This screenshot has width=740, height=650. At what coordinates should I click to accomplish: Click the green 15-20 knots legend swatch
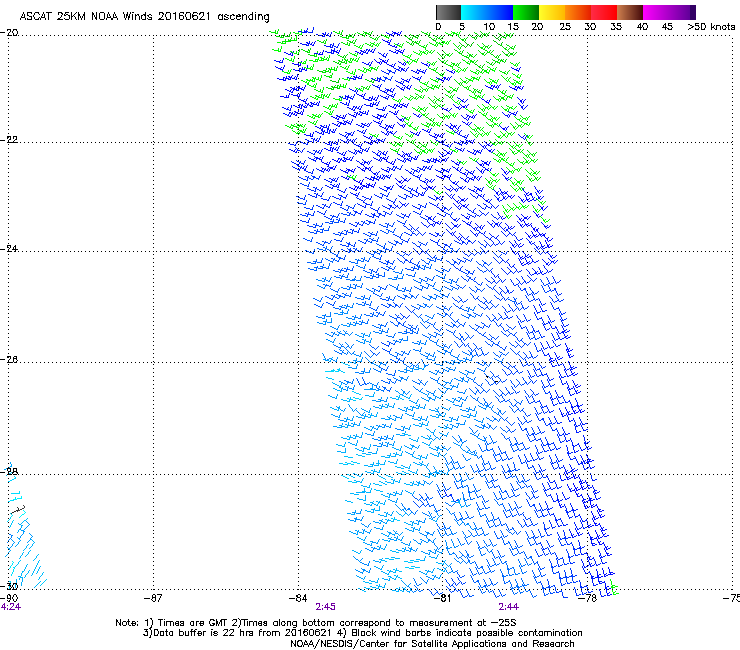click(x=526, y=12)
